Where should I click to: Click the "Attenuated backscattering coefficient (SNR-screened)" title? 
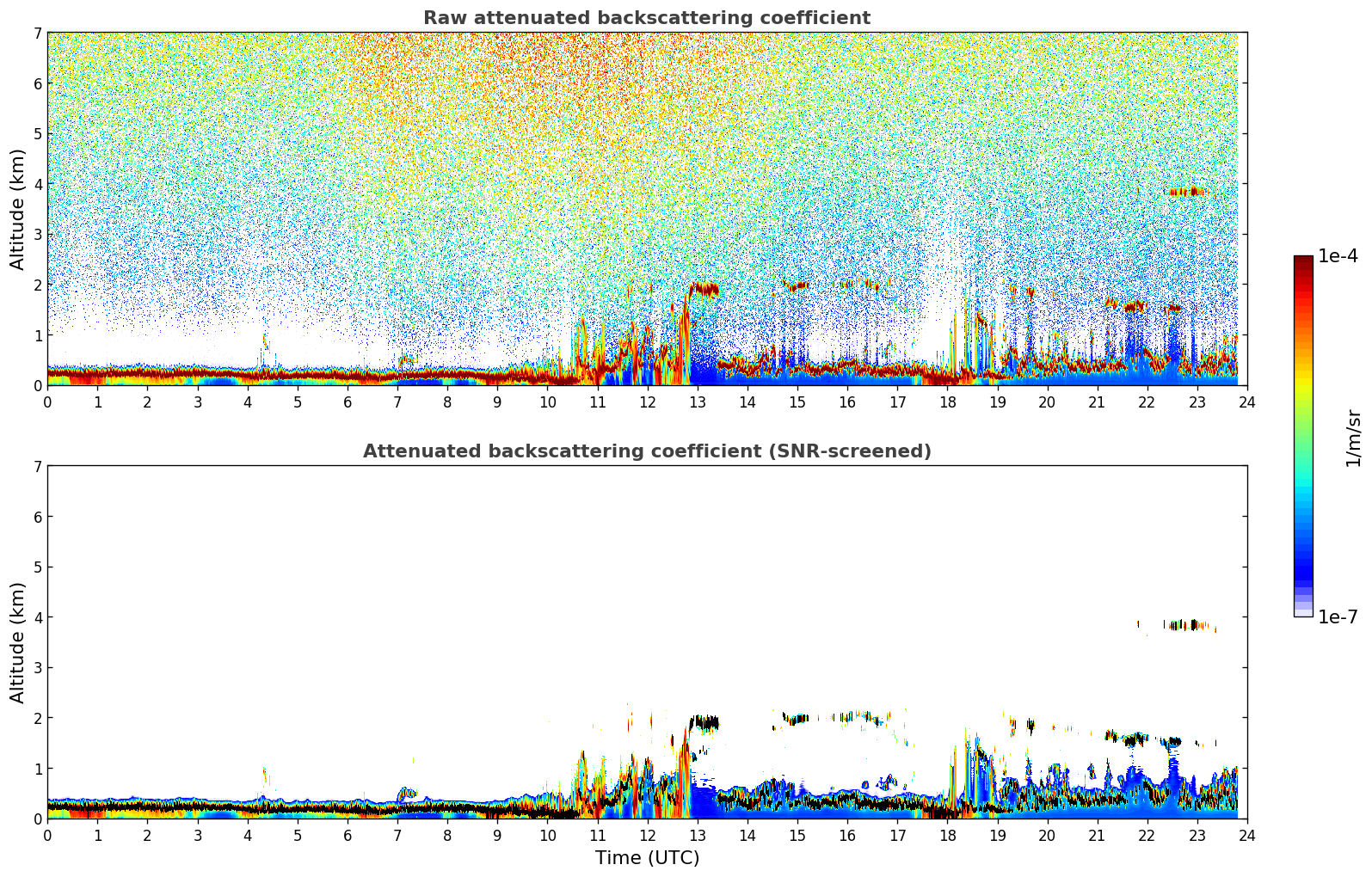[x=647, y=451]
